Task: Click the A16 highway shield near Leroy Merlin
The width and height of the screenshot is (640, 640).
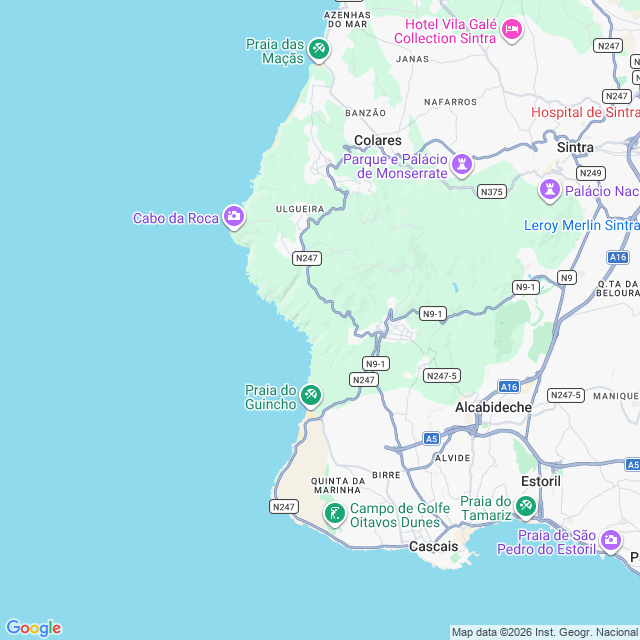Action: 618,257
